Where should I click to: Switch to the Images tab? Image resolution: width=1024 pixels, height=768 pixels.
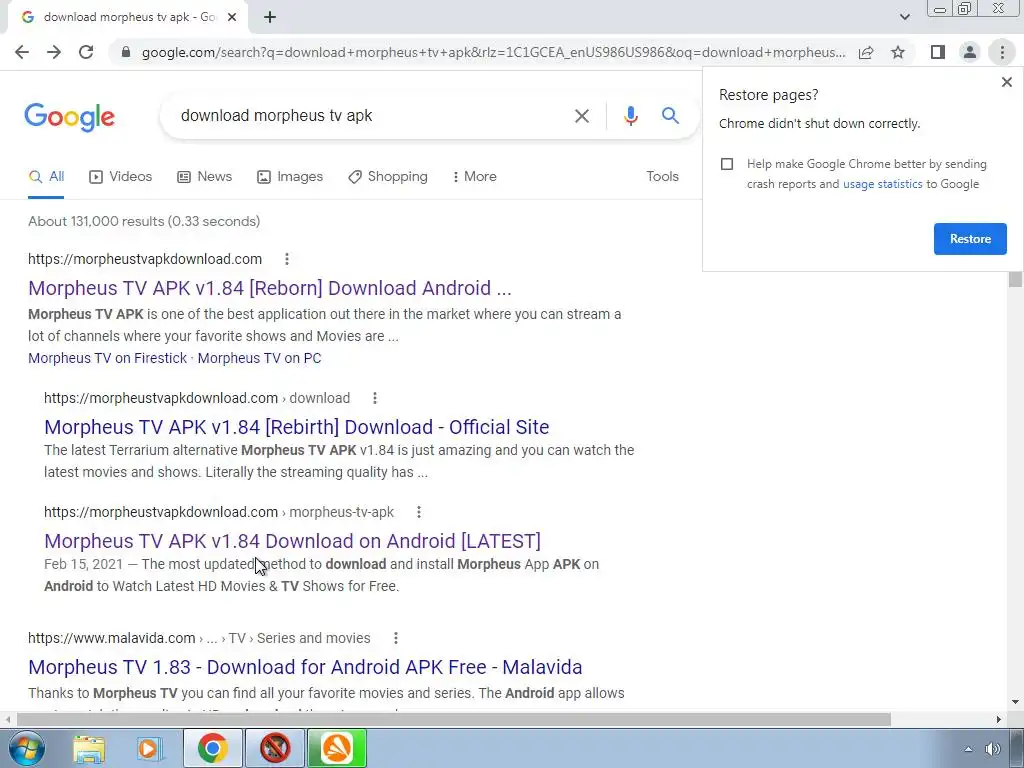[x=290, y=176]
